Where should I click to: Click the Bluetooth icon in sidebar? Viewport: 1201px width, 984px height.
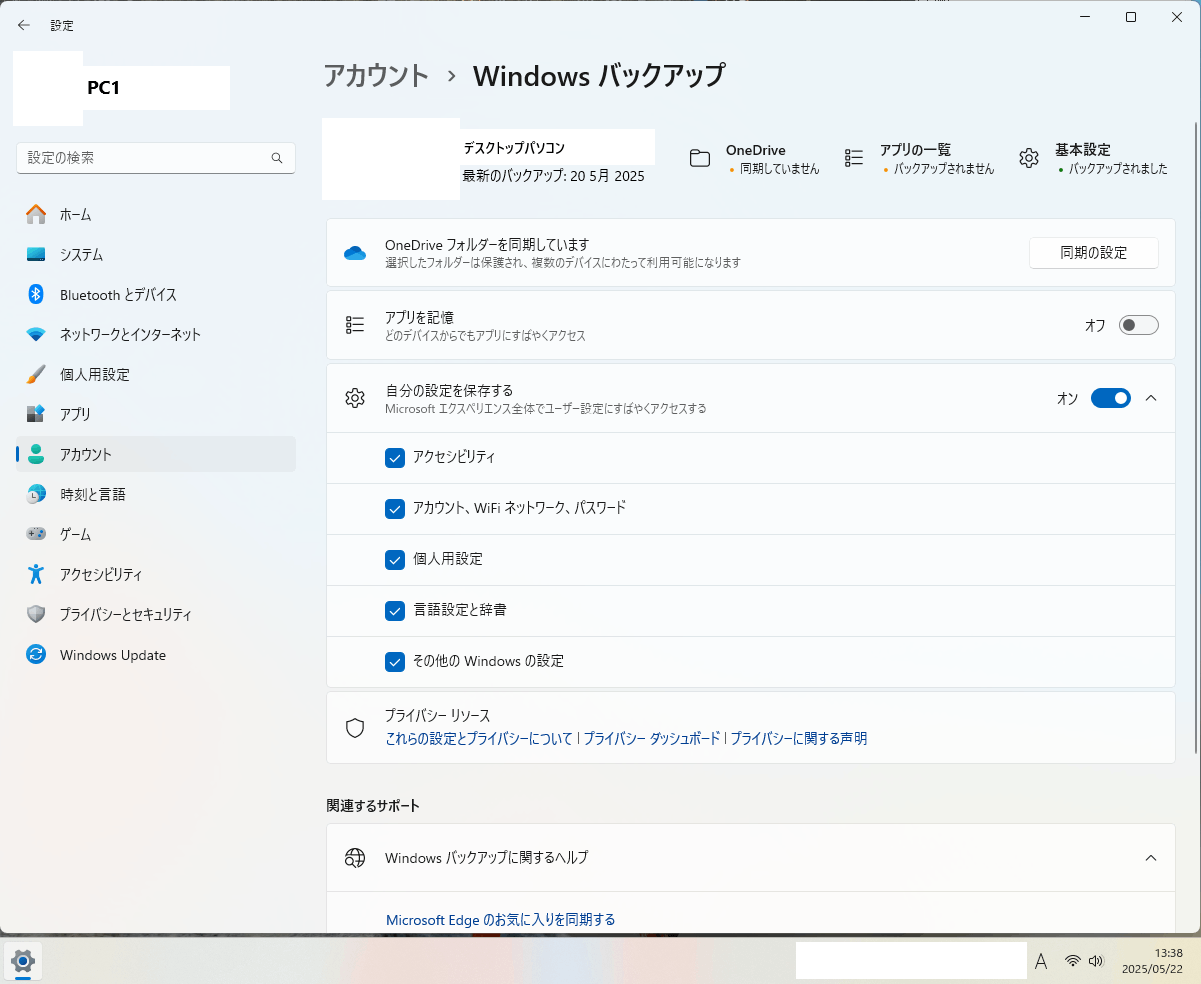tap(36, 294)
